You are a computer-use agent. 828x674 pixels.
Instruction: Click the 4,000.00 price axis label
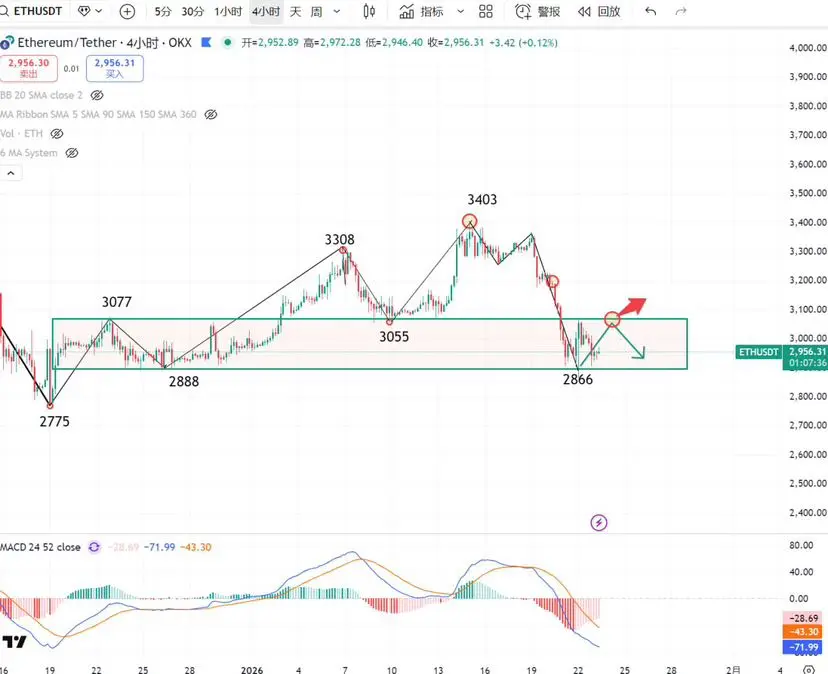pyautogui.click(x=808, y=48)
